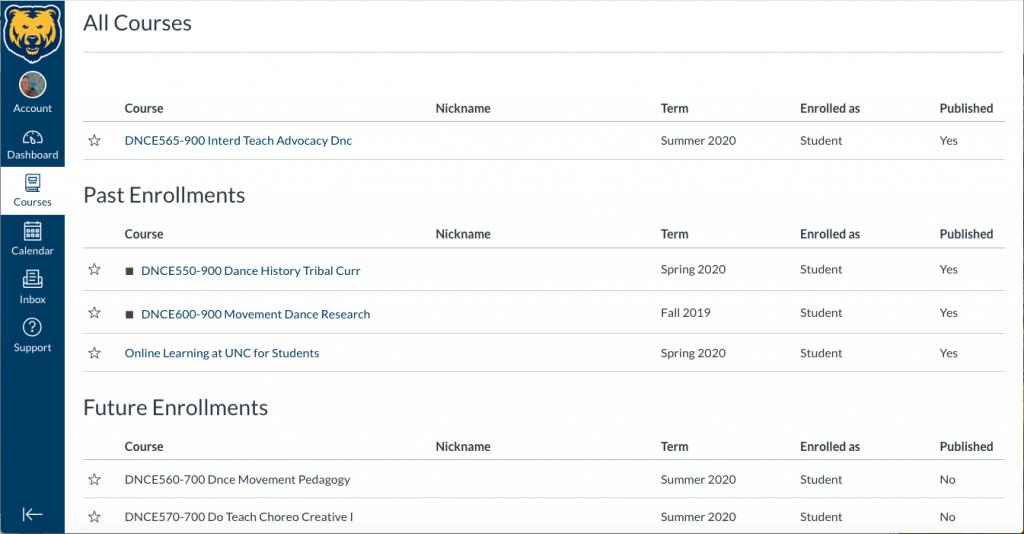Viewport: 1024px width, 534px height.
Task: Click the All Courses heading
Action: [137, 24]
